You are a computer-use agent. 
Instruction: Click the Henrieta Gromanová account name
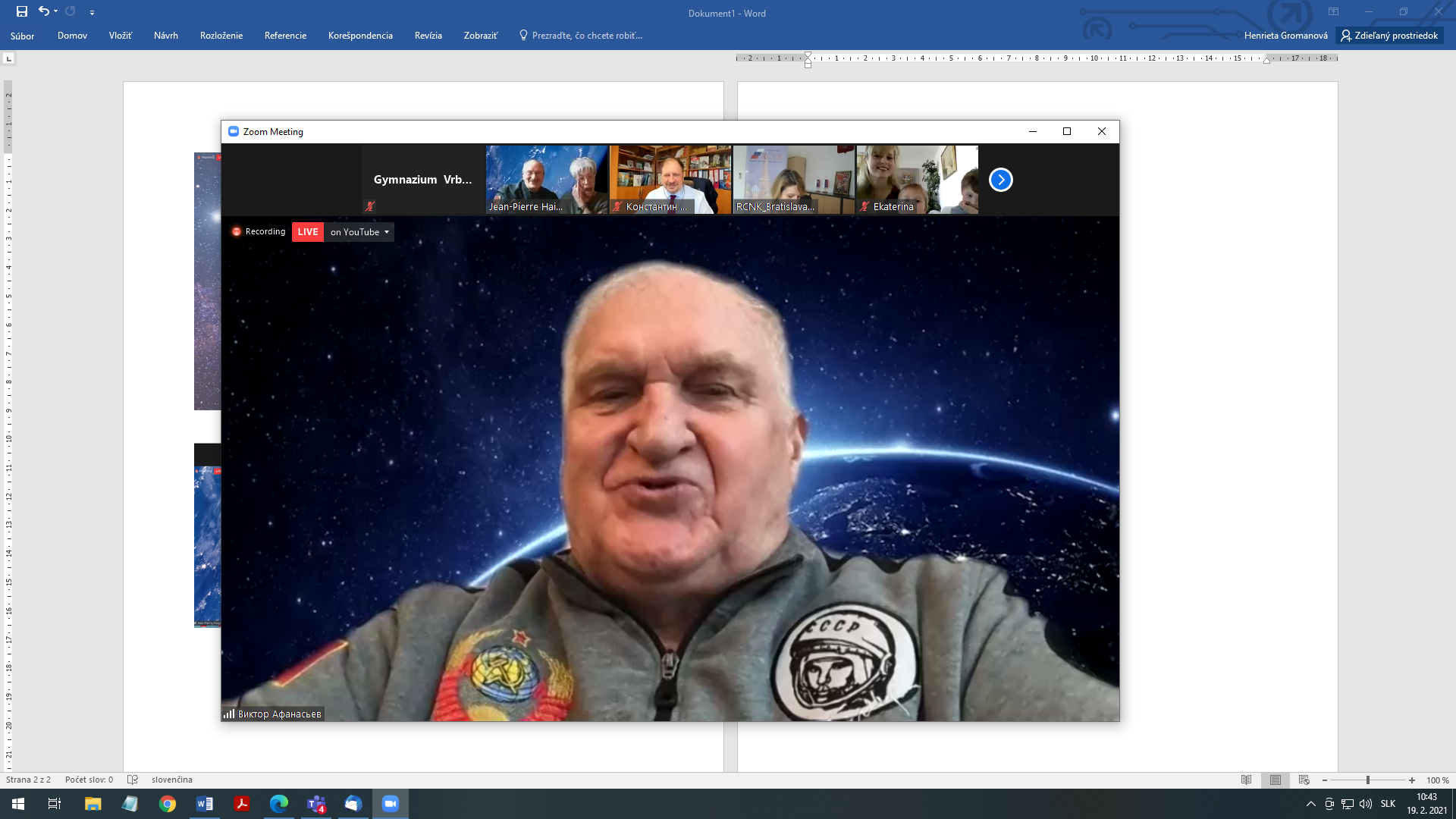1285,36
